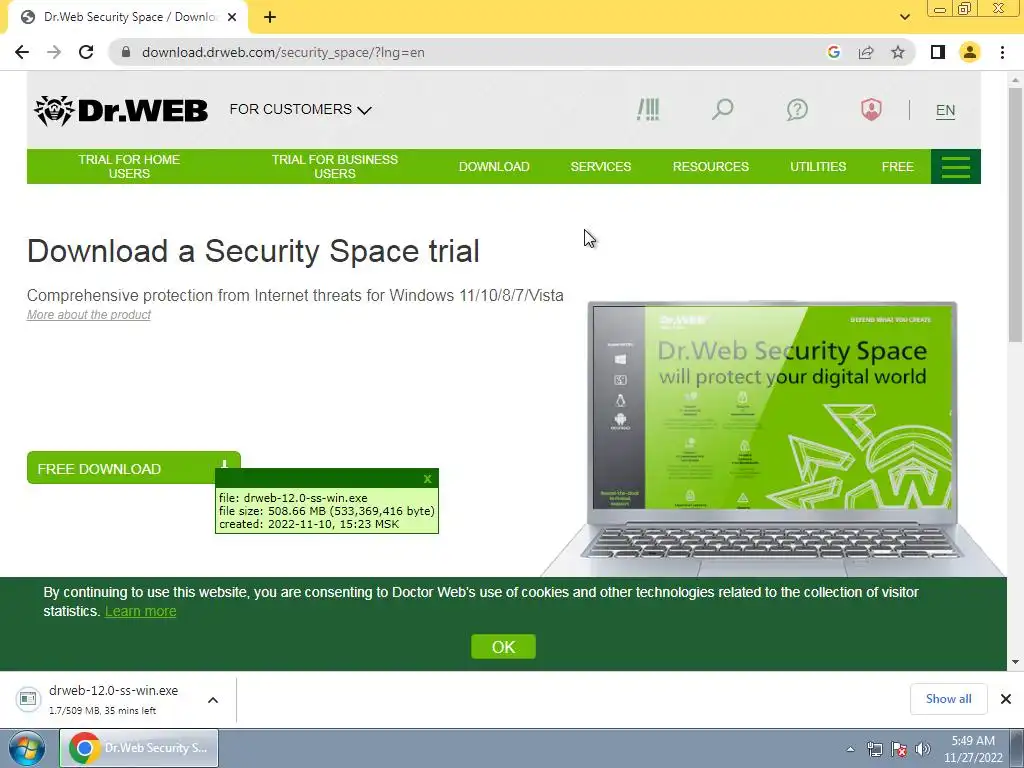Close the file info tooltip with x
This screenshot has width=1024, height=768.
point(427,479)
